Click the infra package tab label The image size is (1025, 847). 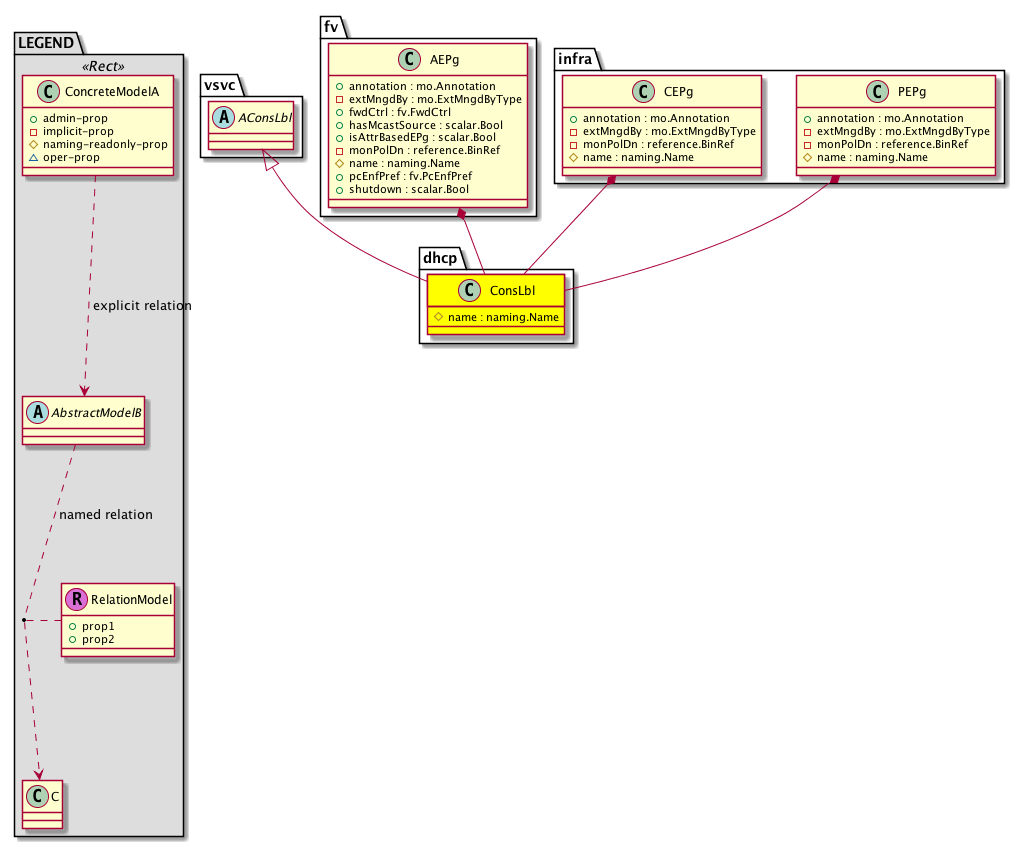tap(578, 59)
